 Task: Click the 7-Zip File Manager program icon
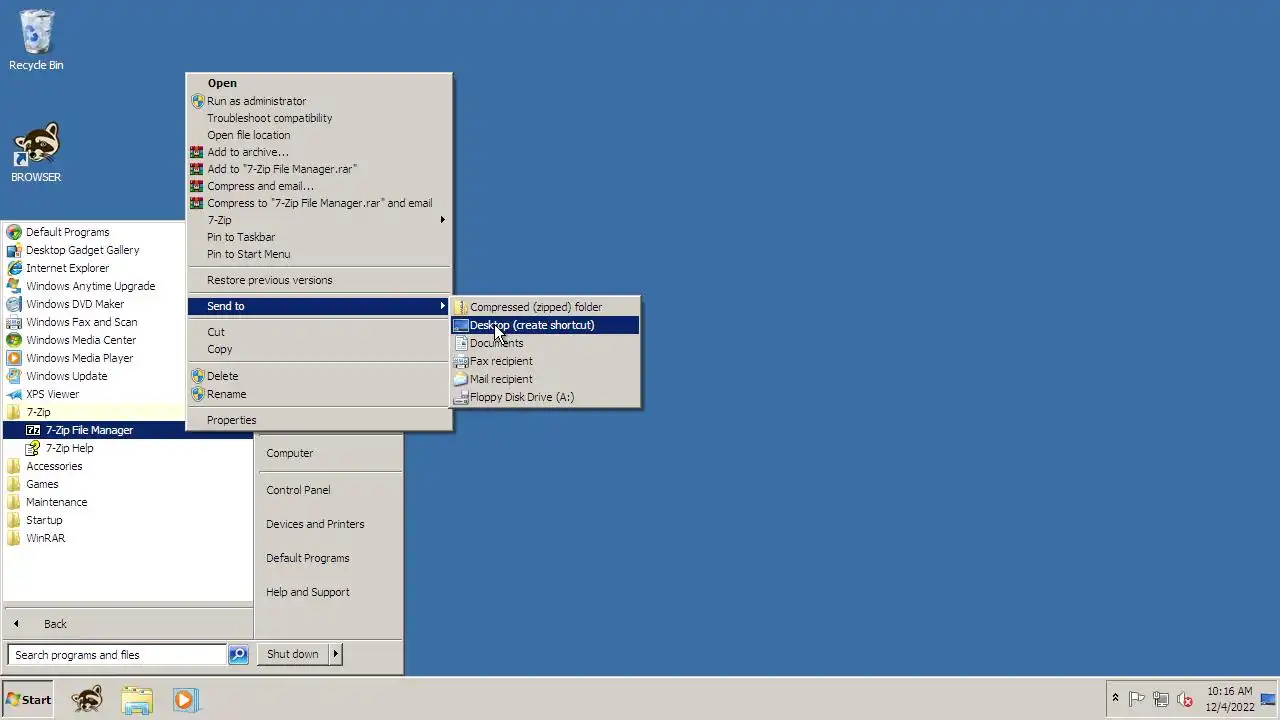[33, 430]
